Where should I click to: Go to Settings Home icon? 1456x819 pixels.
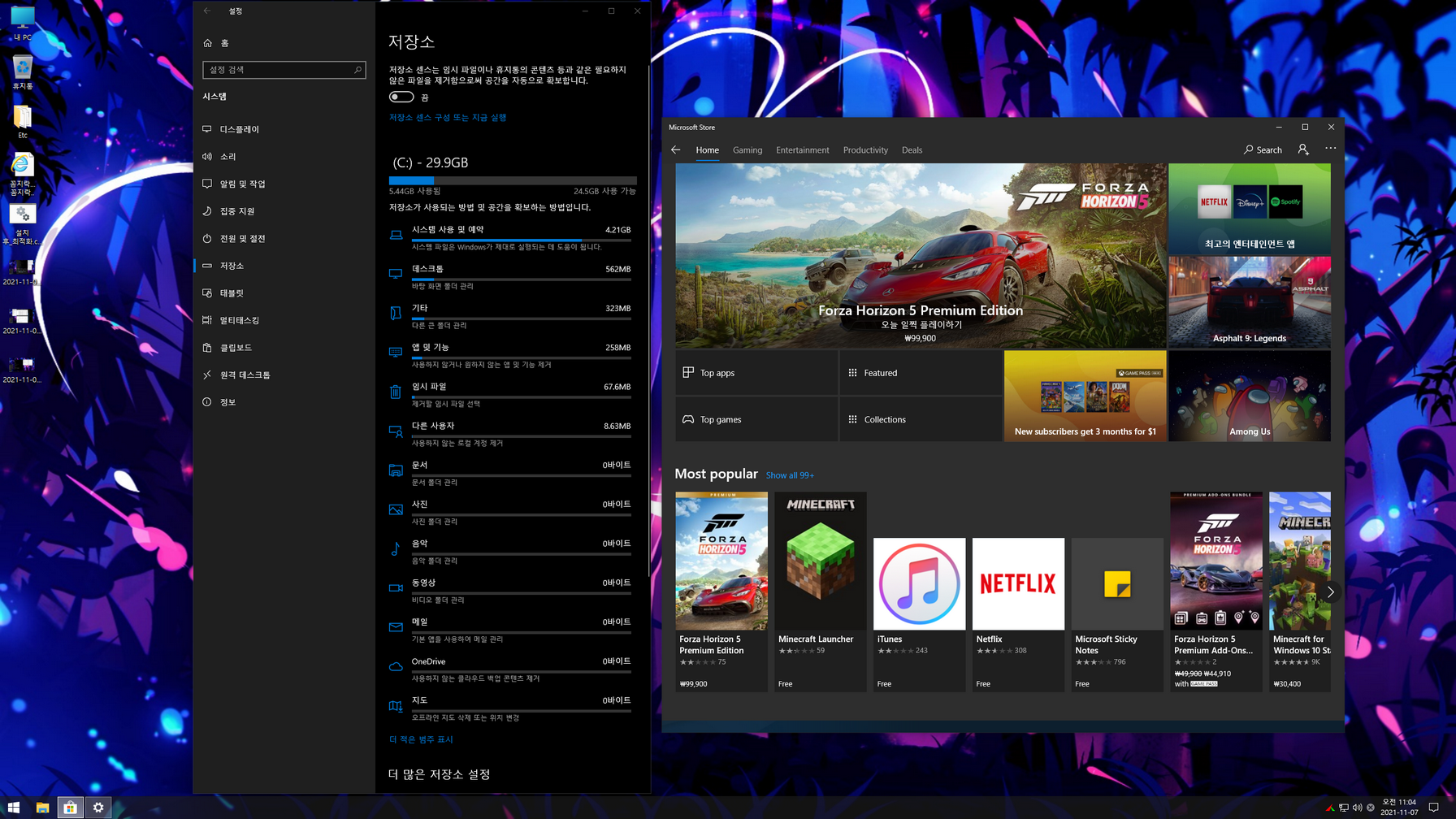[207, 43]
